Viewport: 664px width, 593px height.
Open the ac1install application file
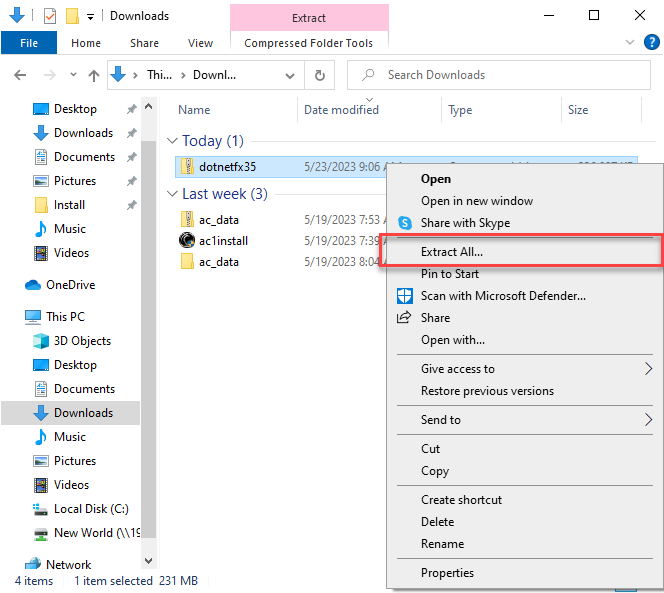[222, 240]
